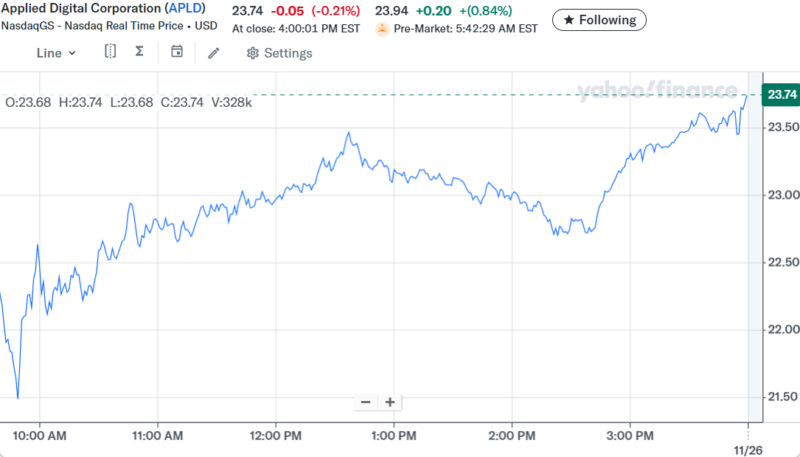Select the pencil draw tool
Image resolution: width=800 pixels, height=457 pixels.
[213, 53]
